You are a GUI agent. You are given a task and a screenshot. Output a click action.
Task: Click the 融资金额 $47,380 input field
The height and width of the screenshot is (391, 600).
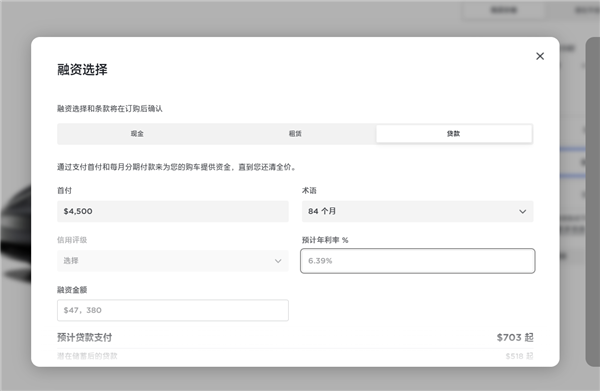[x=173, y=310]
